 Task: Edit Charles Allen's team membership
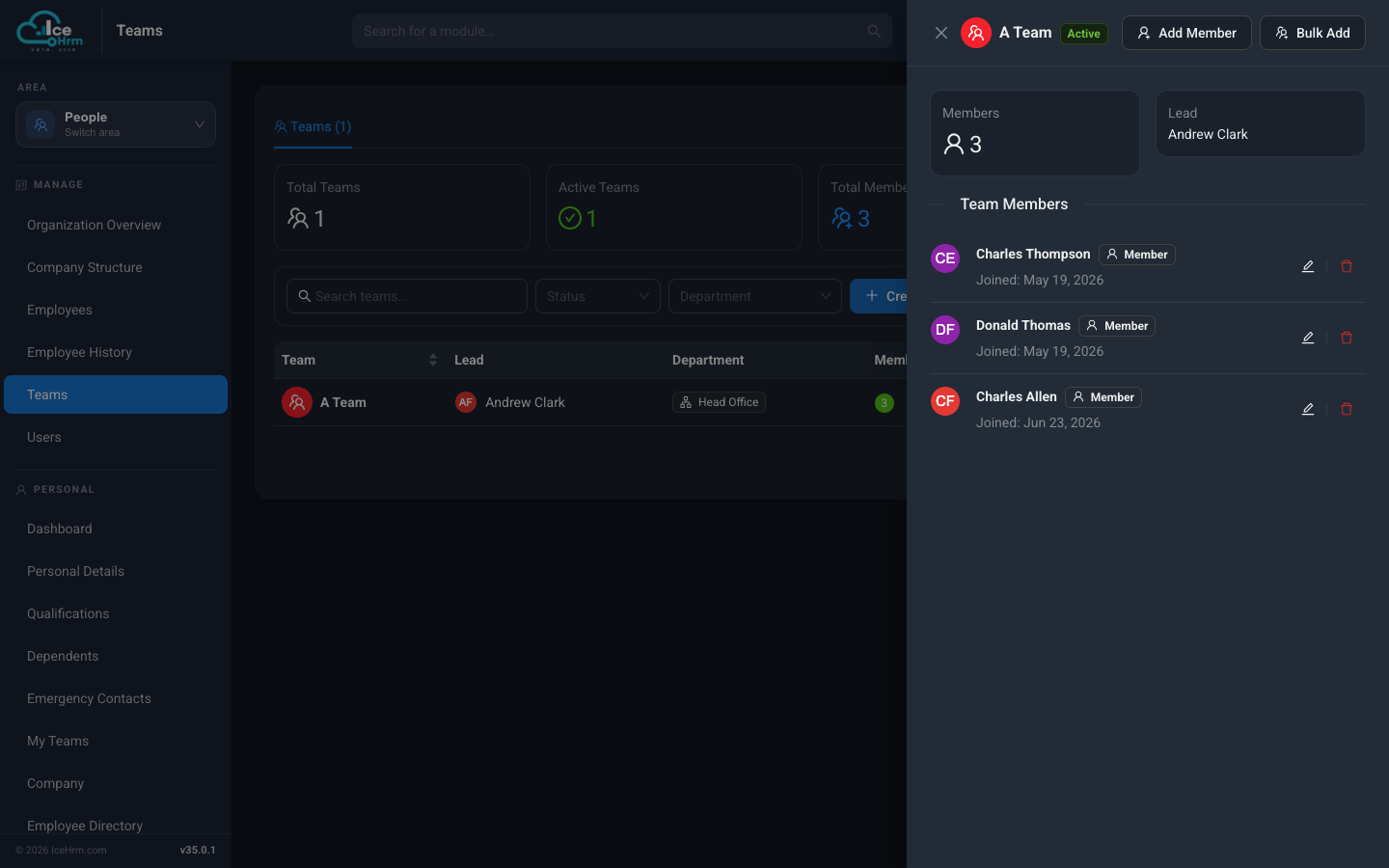pyautogui.click(x=1308, y=409)
